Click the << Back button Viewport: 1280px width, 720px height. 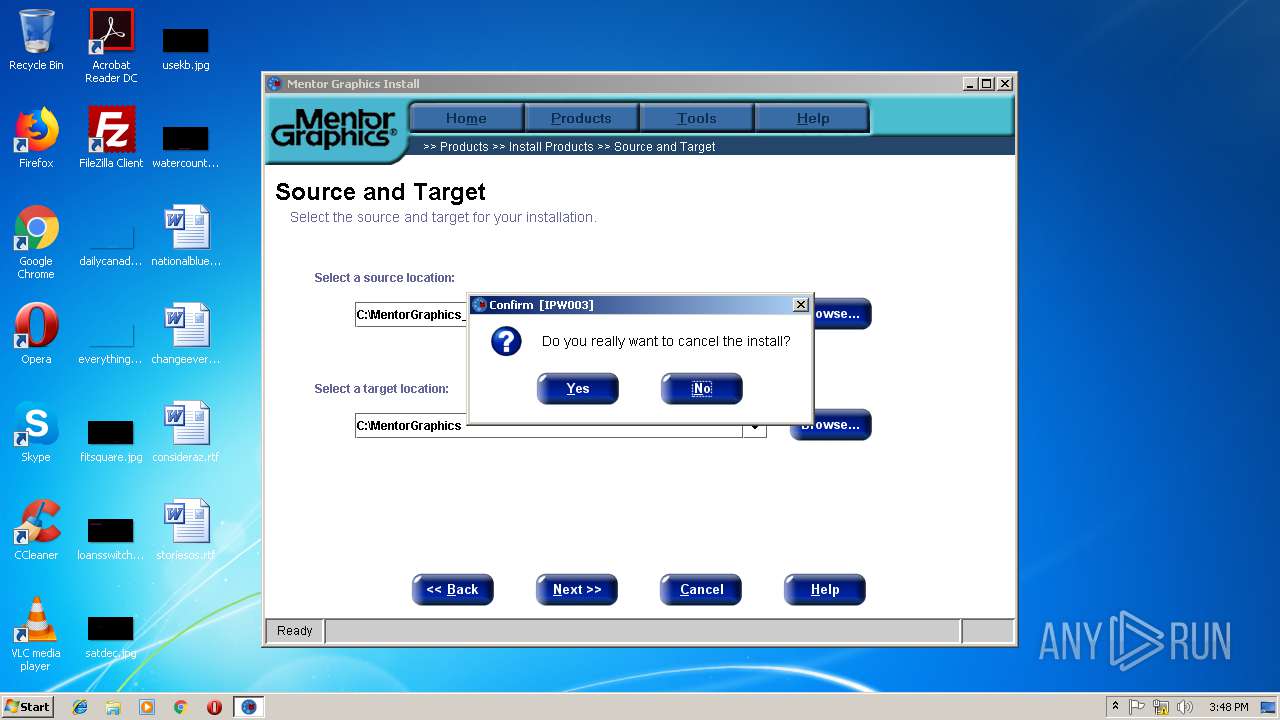(453, 590)
